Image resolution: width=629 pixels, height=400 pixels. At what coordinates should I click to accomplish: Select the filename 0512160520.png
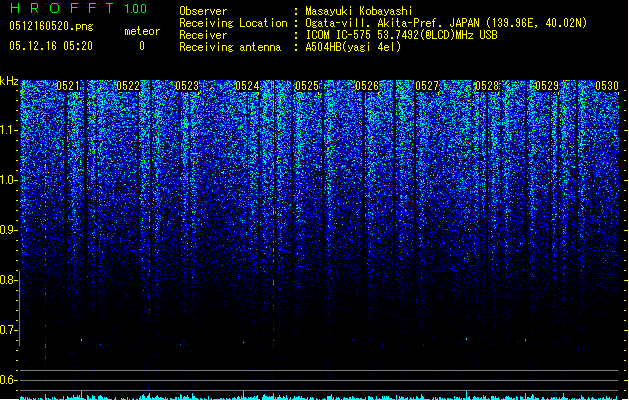[51, 26]
